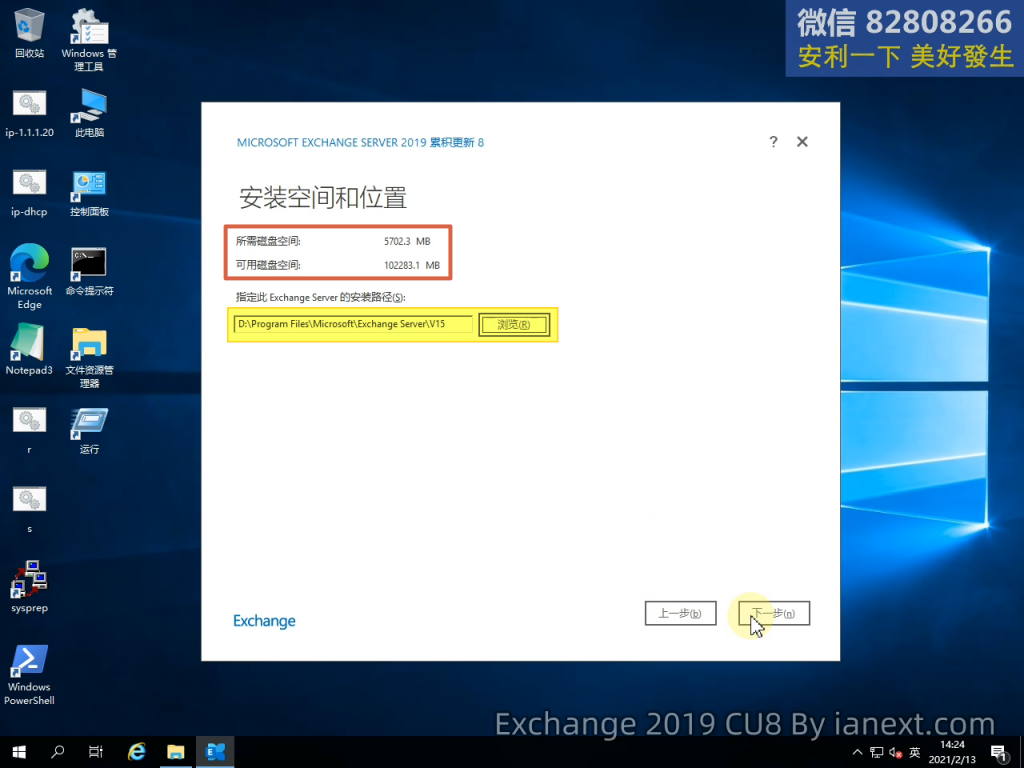The height and width of the screenshot is (768, 1024).
Task: Open the Windows Start menu
Action: pos(19,751)
